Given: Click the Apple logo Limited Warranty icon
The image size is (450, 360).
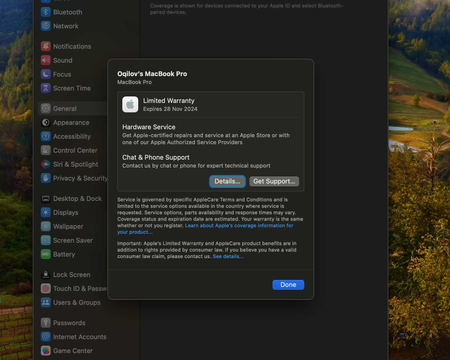Looking at the screenshot, I should coord(130,105).
